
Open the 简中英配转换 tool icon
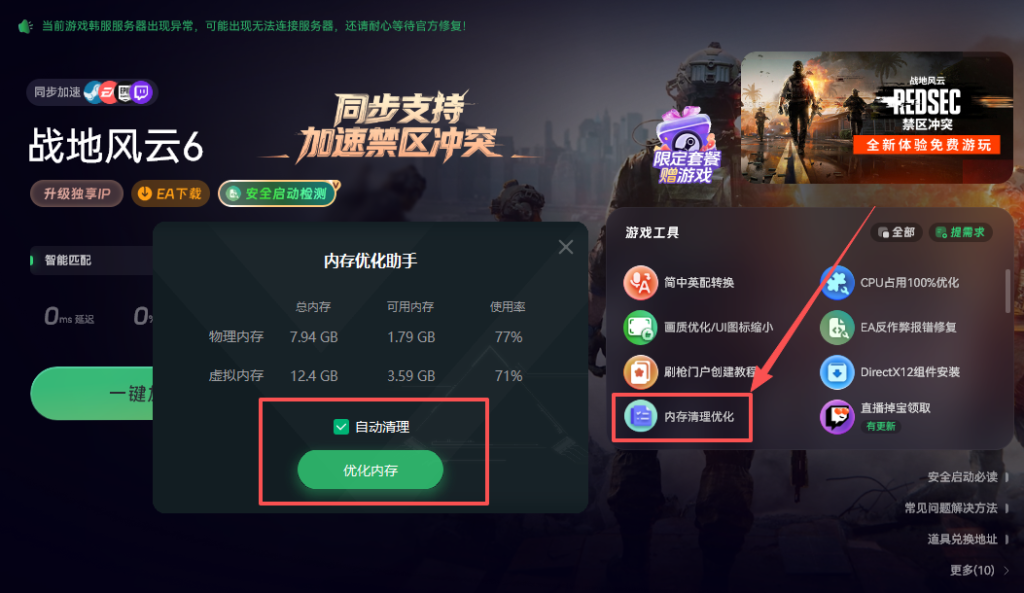point(641,283)
